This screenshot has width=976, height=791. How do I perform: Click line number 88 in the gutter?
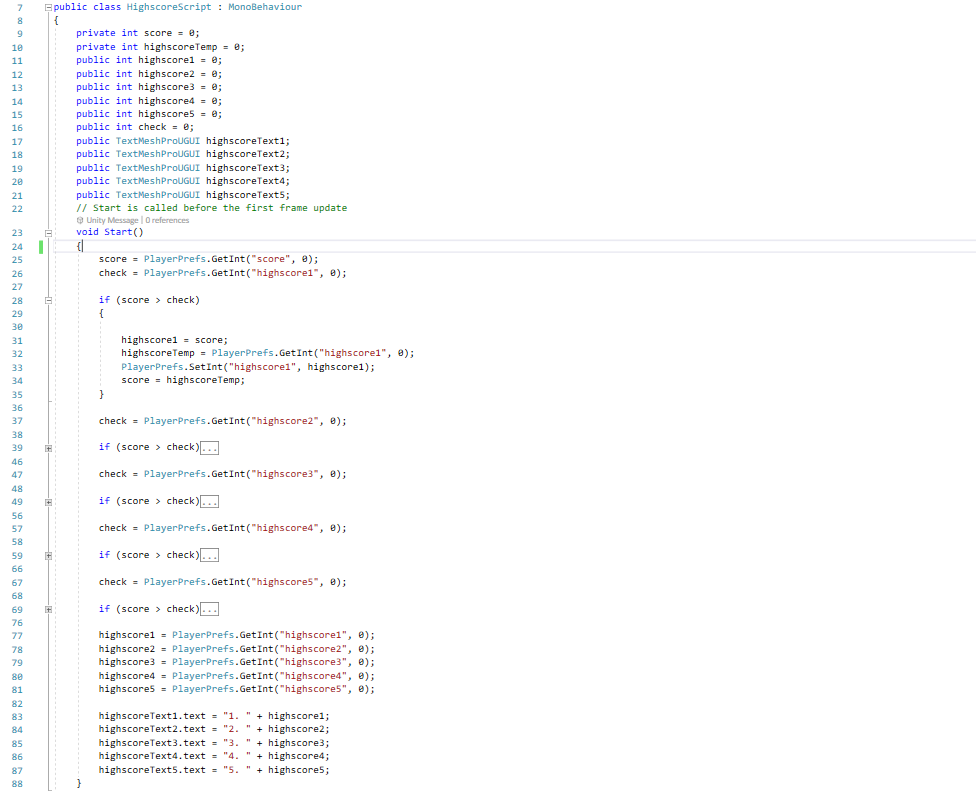[17, 784]
